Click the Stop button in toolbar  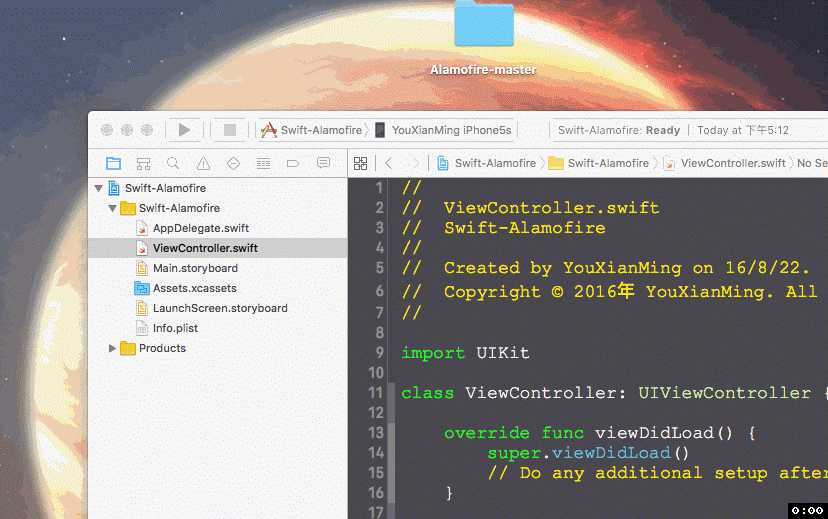pos(230,130)
